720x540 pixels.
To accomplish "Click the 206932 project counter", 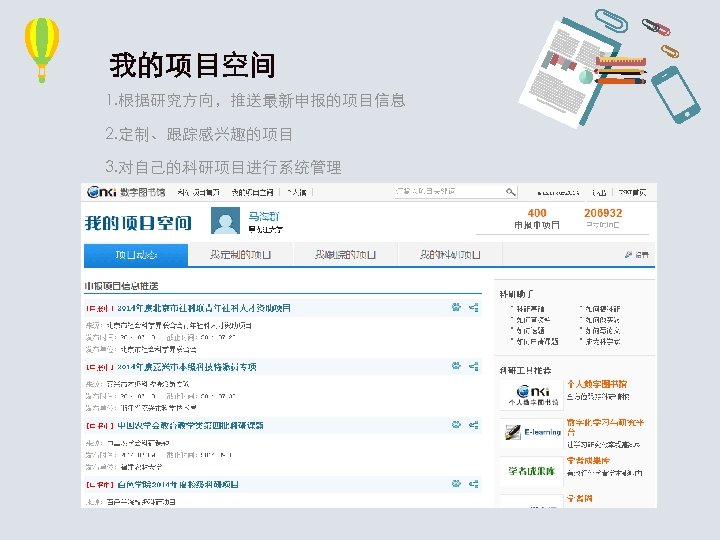I will (603, 219).
